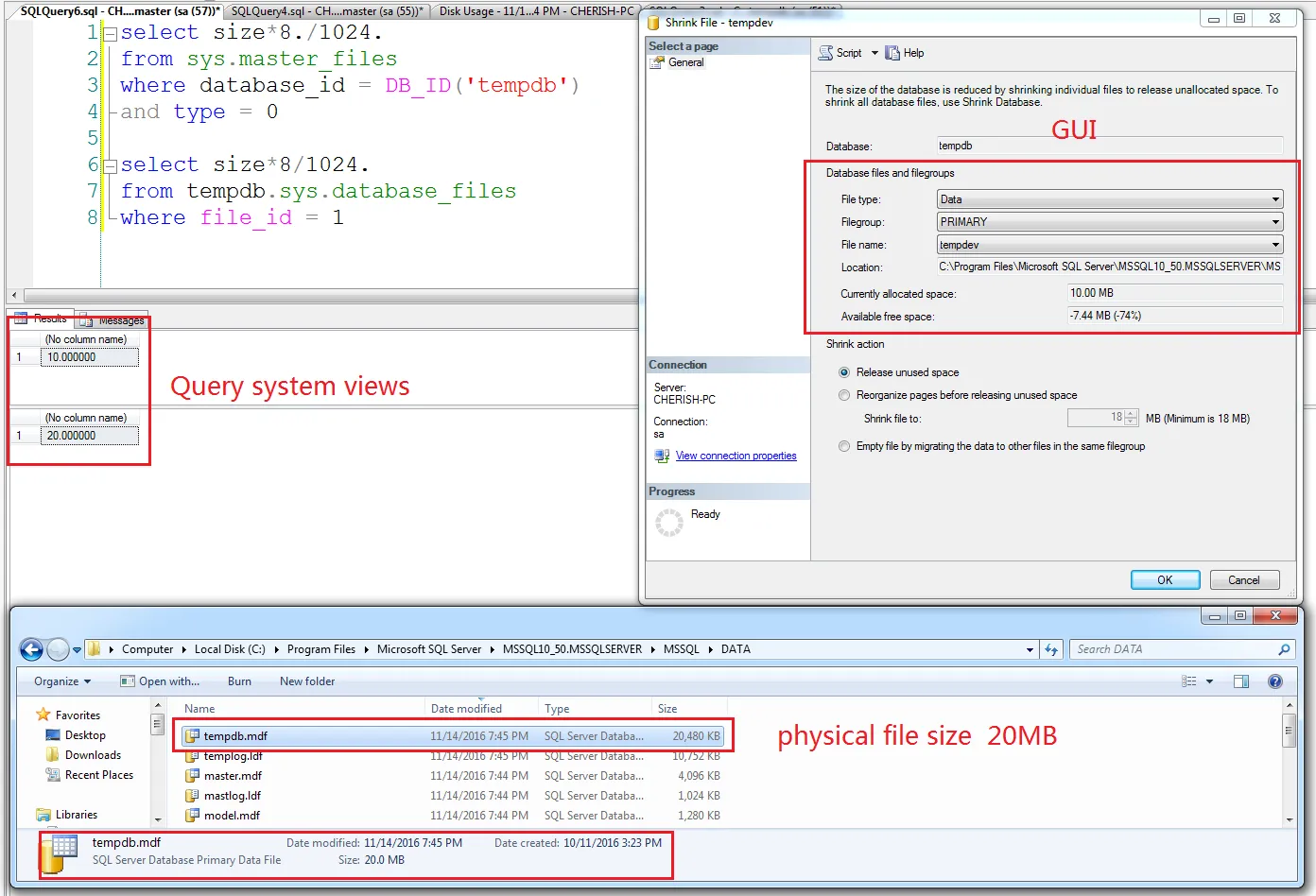Select the tempdb.mdf file icon

192,736
